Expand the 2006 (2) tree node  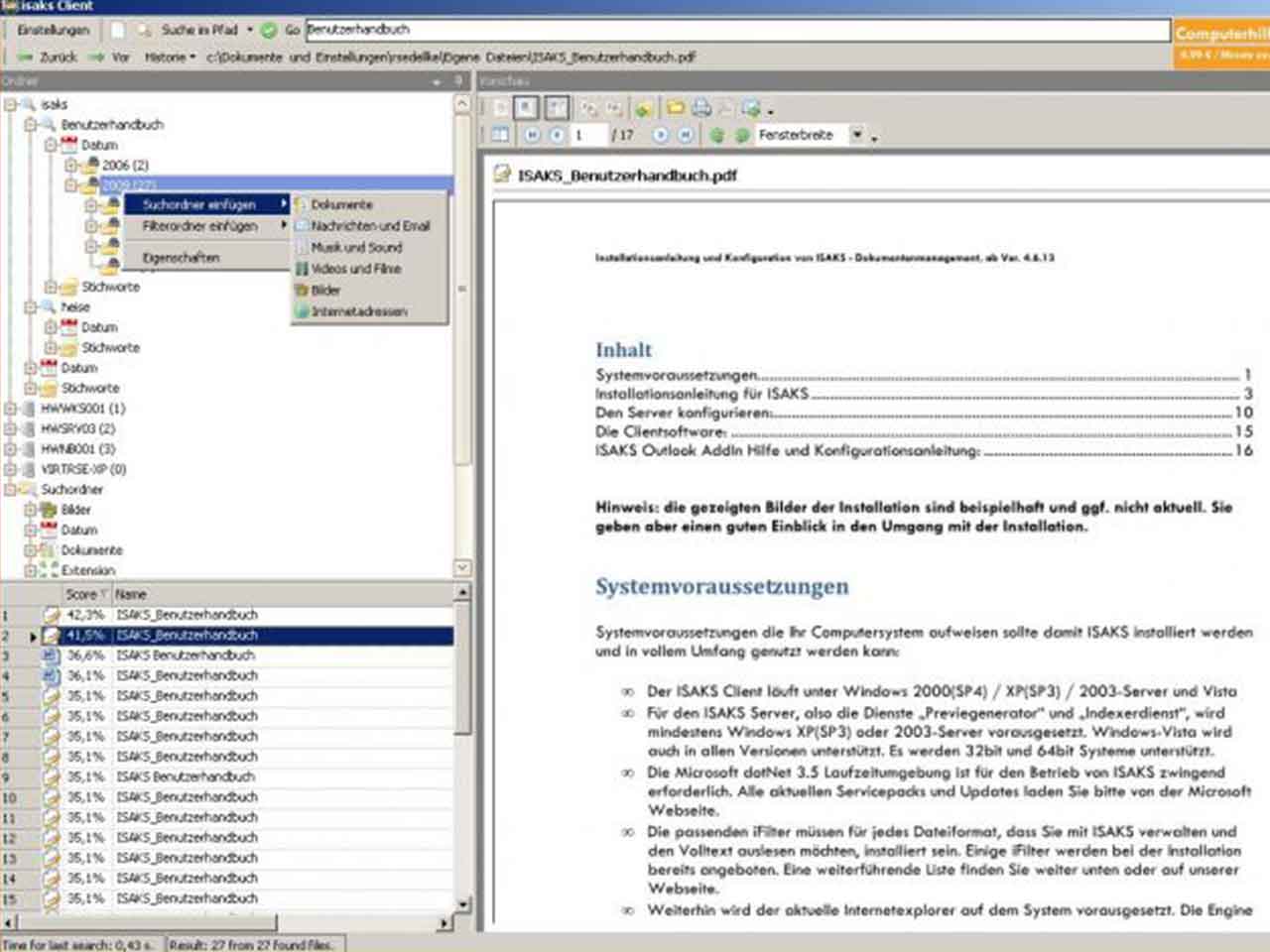pyautogui.click(x=70, y=166)
